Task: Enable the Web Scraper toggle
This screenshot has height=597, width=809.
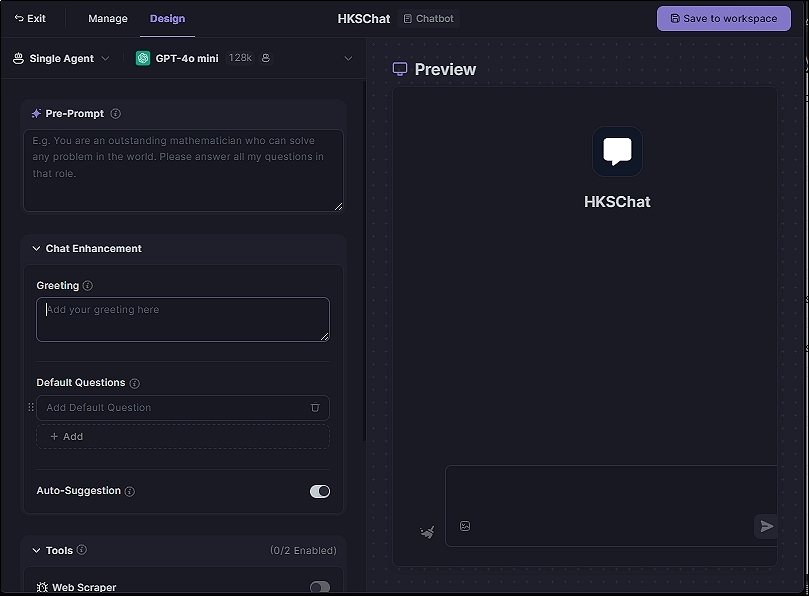Action: point(320,588)
